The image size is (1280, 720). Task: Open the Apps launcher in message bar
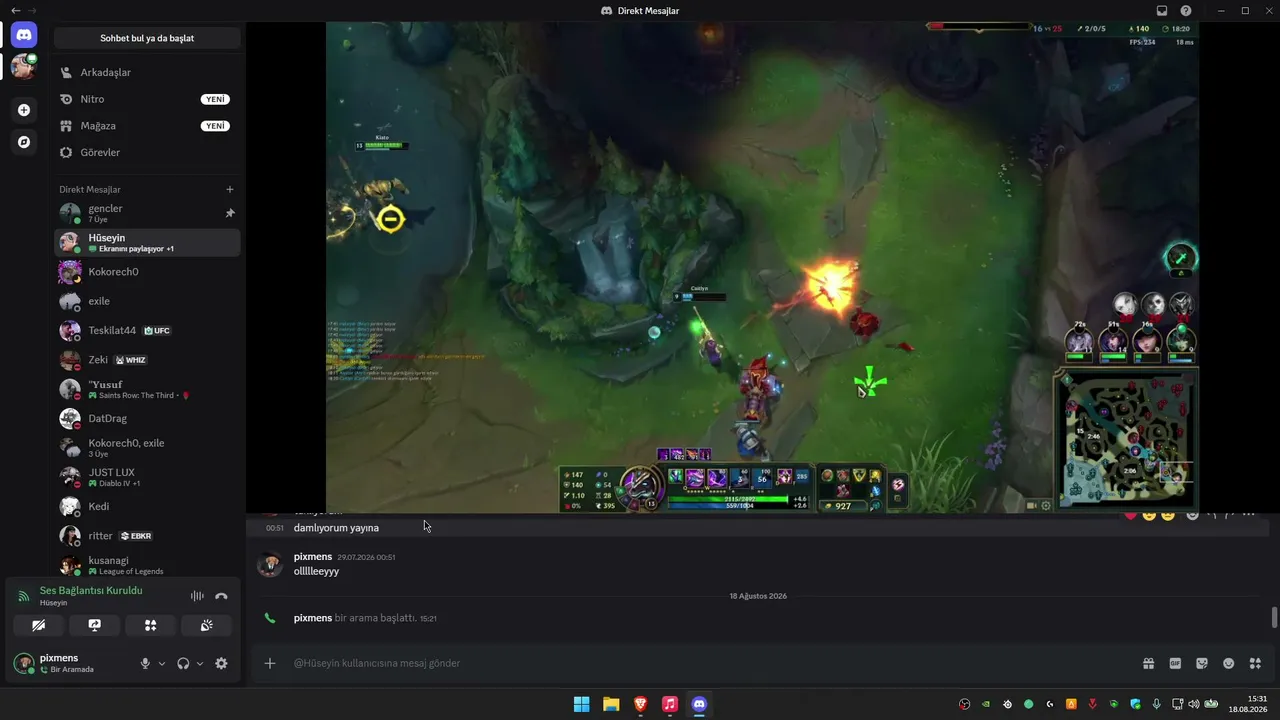pyautogui.click(x=1255, y=663)
